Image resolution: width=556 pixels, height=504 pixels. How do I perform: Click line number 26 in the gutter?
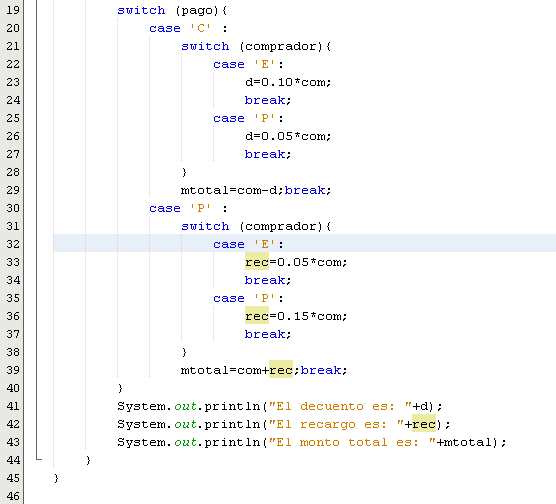13,136
